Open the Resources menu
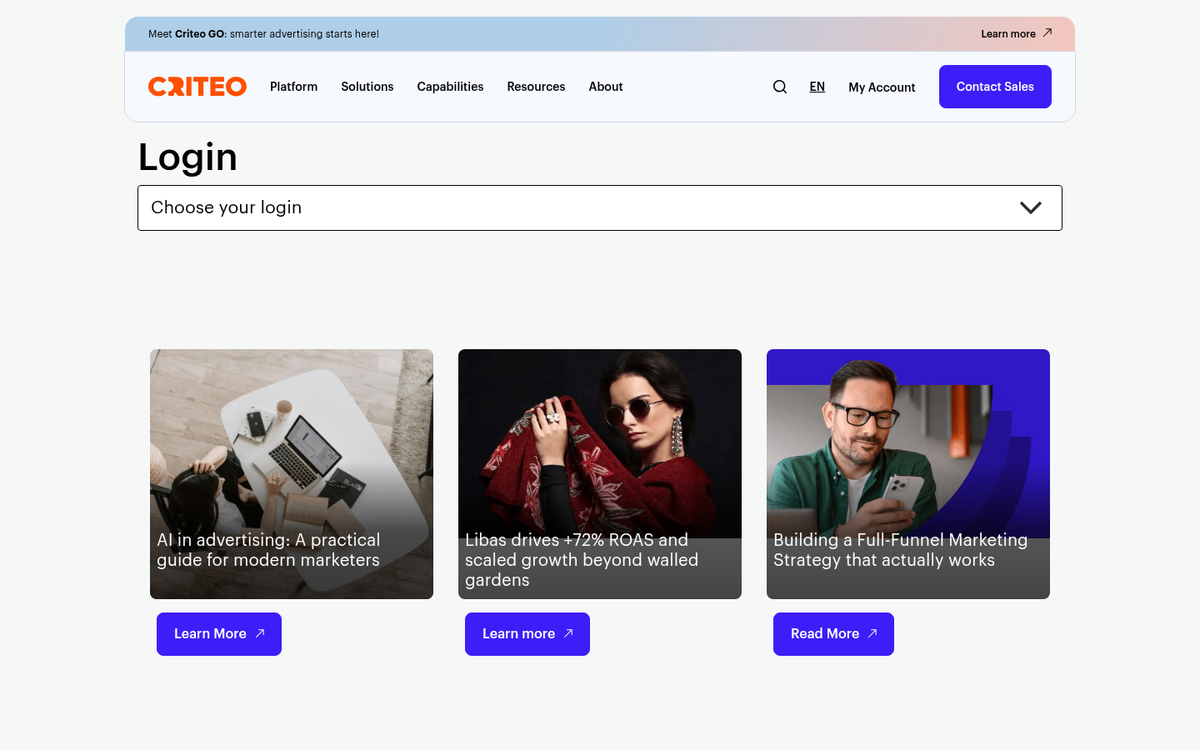 [536, 87]
